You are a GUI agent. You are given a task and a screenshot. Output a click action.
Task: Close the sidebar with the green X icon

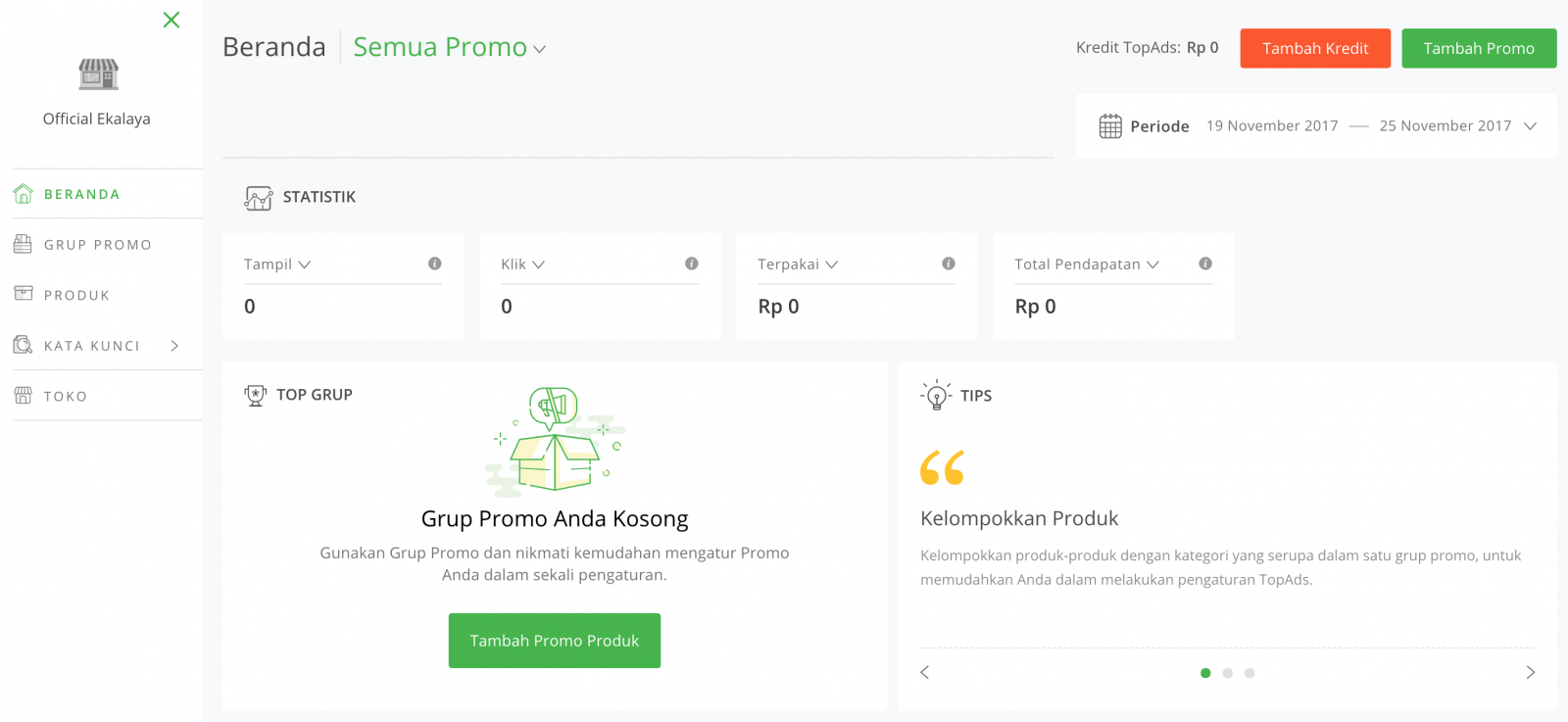click(171, 20)
